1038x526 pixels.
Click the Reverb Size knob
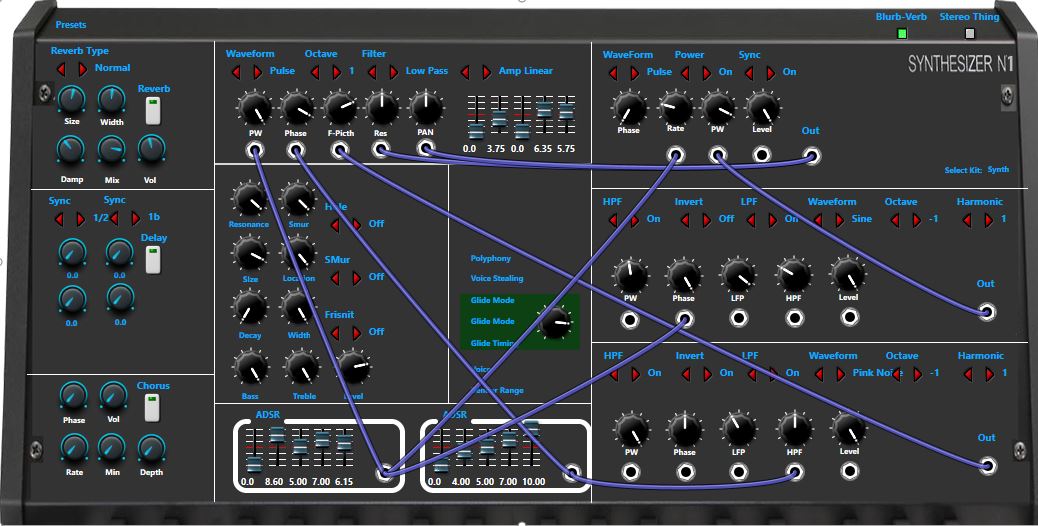pos(71,100)
